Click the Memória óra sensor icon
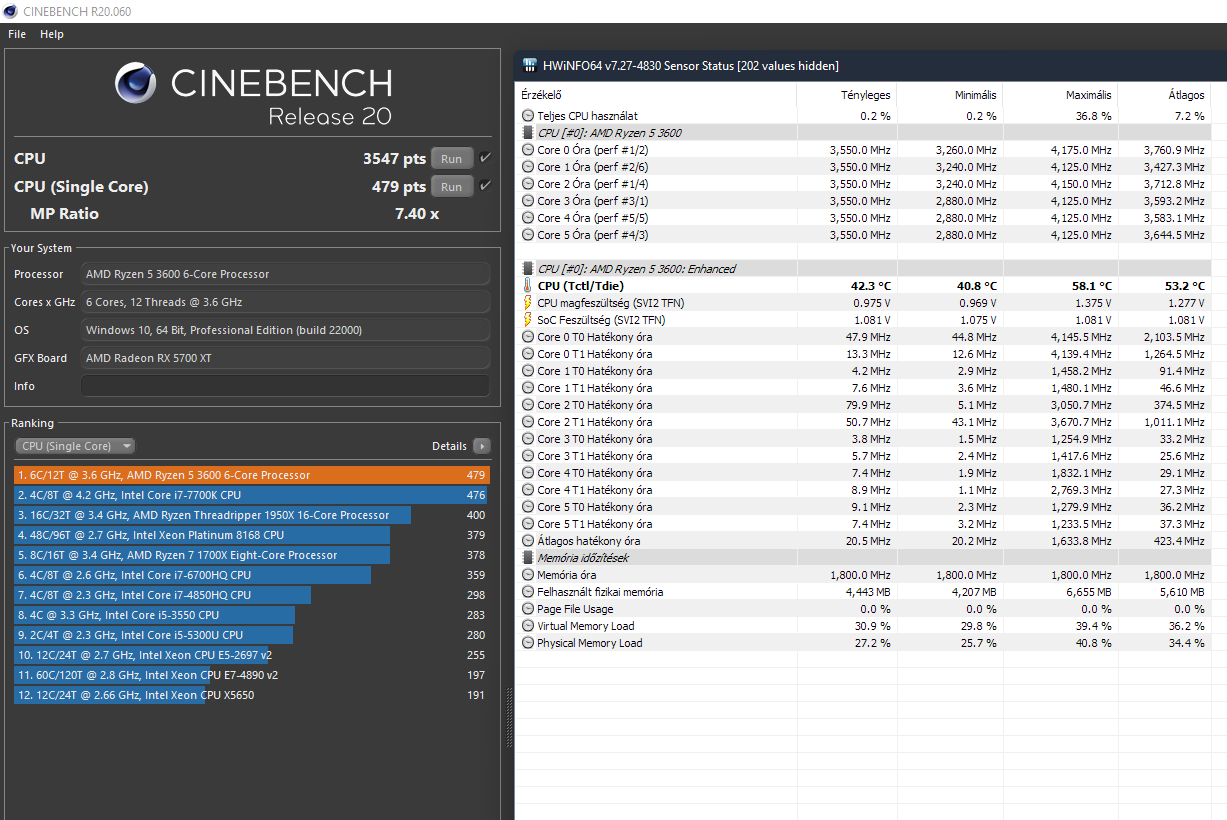 528,575
